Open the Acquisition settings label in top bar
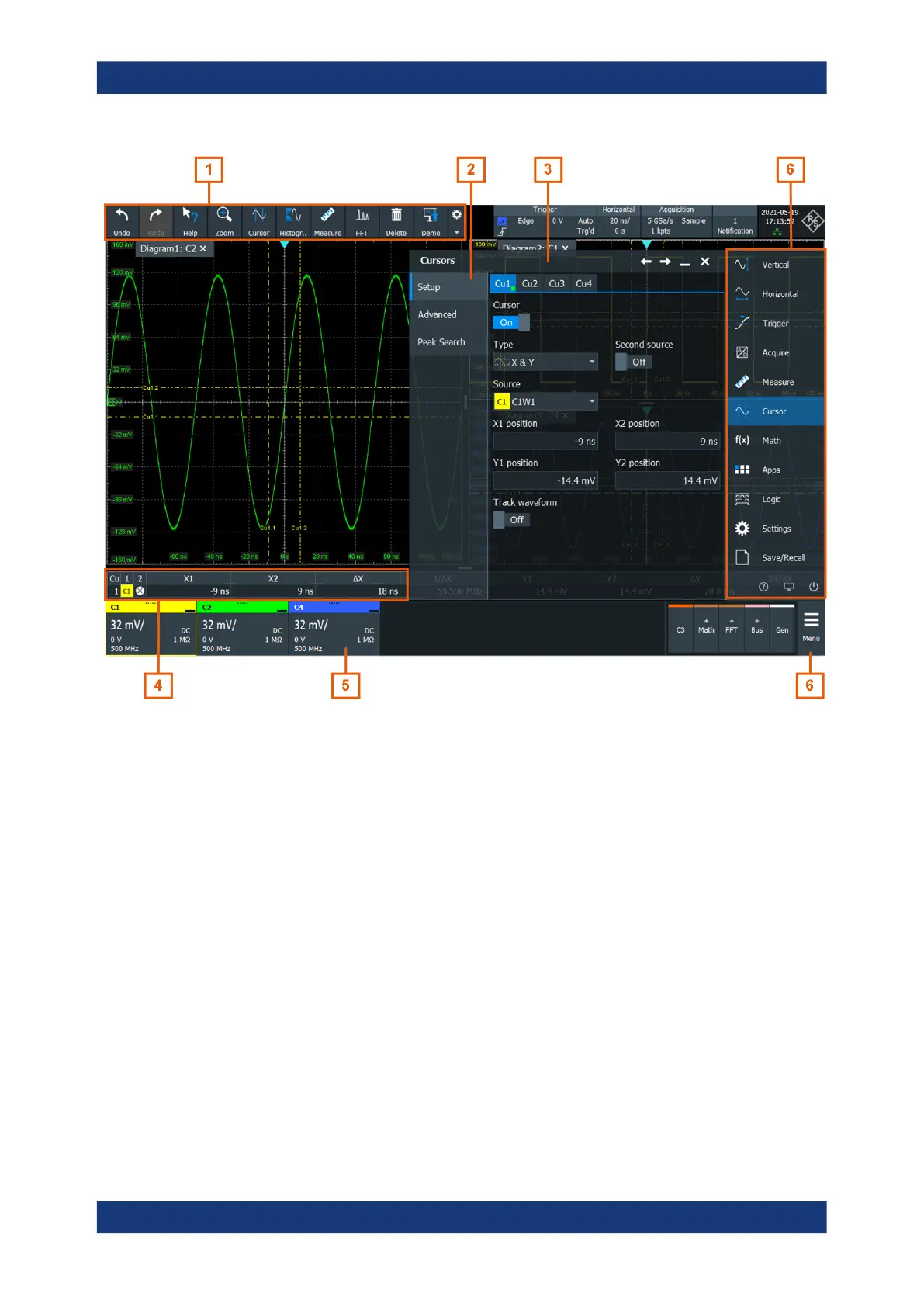The image size is (924, 1307). pyautogui.click(x=677, y=210)
